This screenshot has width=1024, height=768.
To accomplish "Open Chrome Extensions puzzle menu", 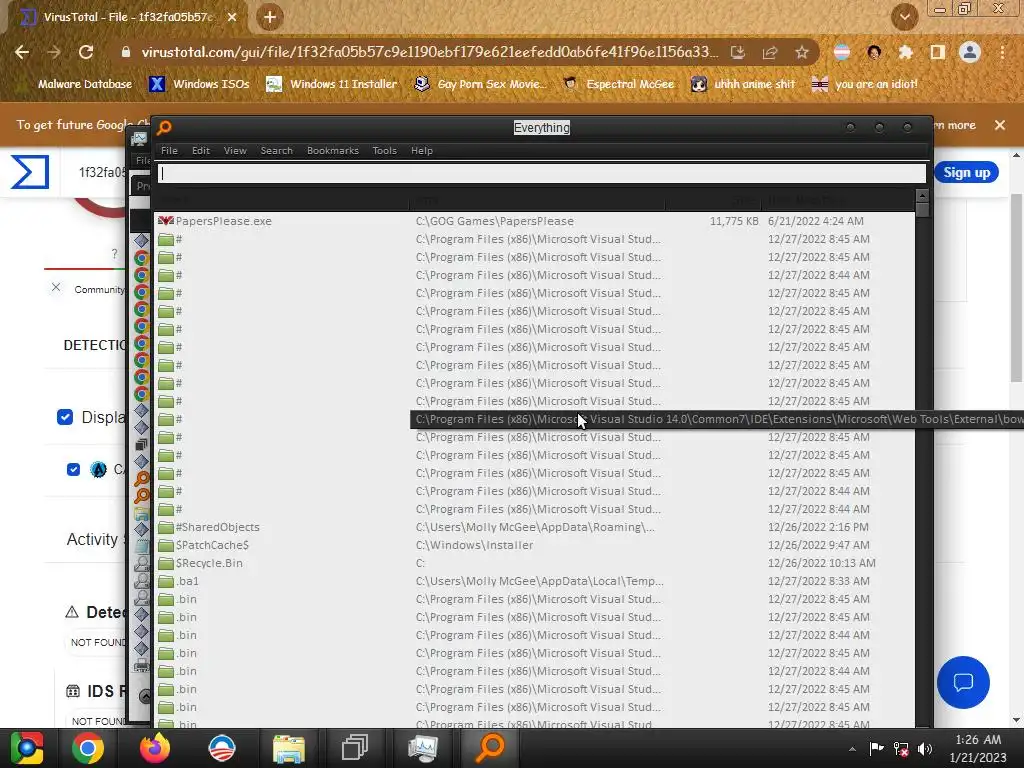I will (906, 52).
